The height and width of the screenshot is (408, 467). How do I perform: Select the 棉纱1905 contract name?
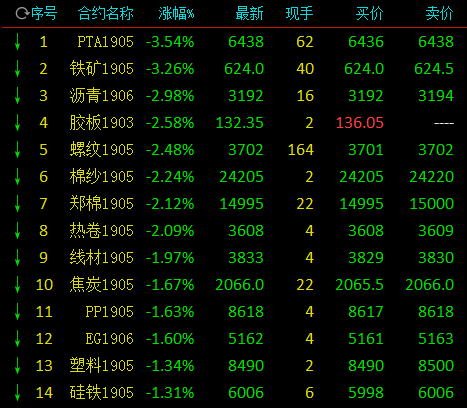pyautogui.click(x=102, y=177)
